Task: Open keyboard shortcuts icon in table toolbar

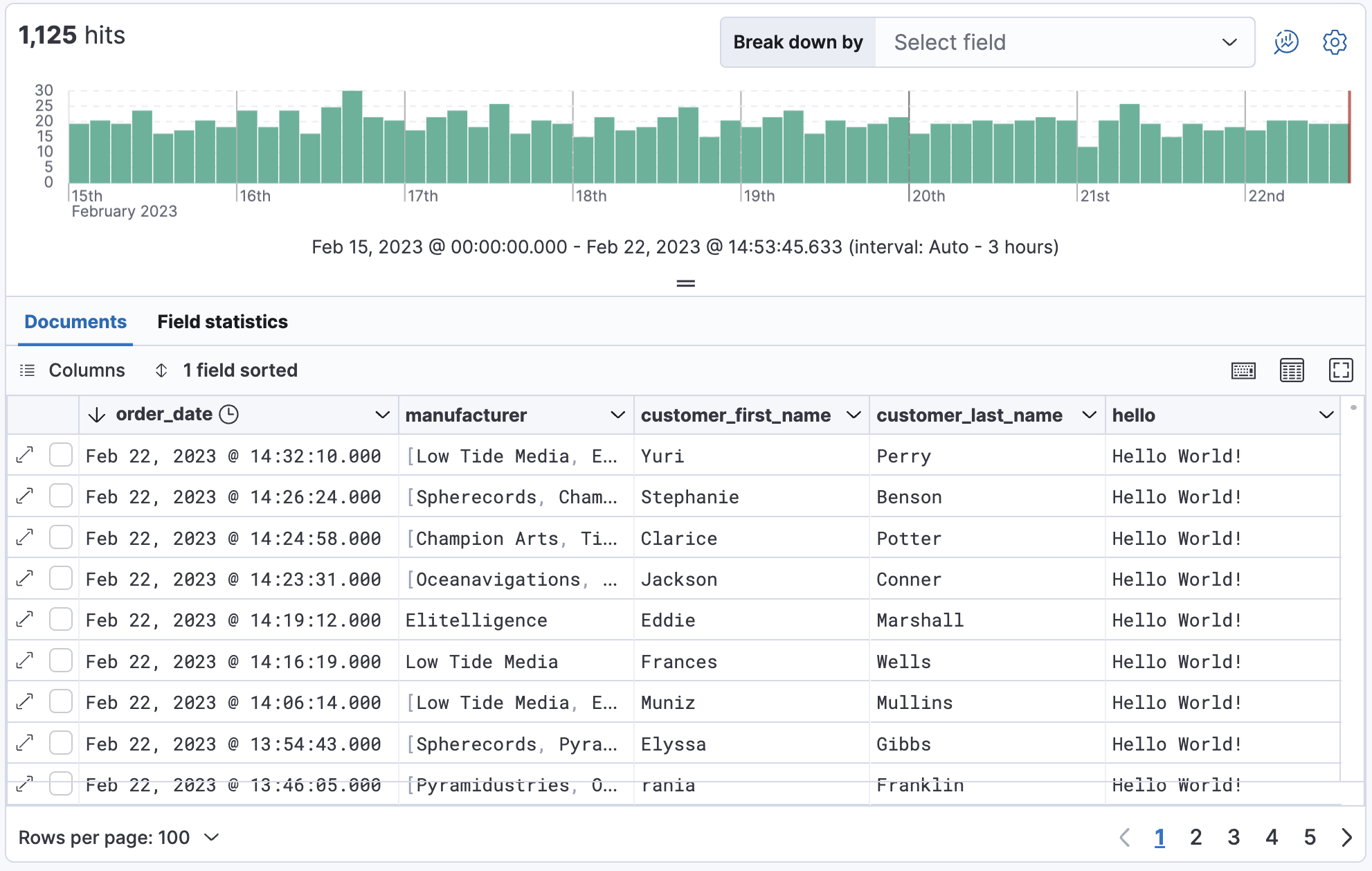Action: point(1243,370)
